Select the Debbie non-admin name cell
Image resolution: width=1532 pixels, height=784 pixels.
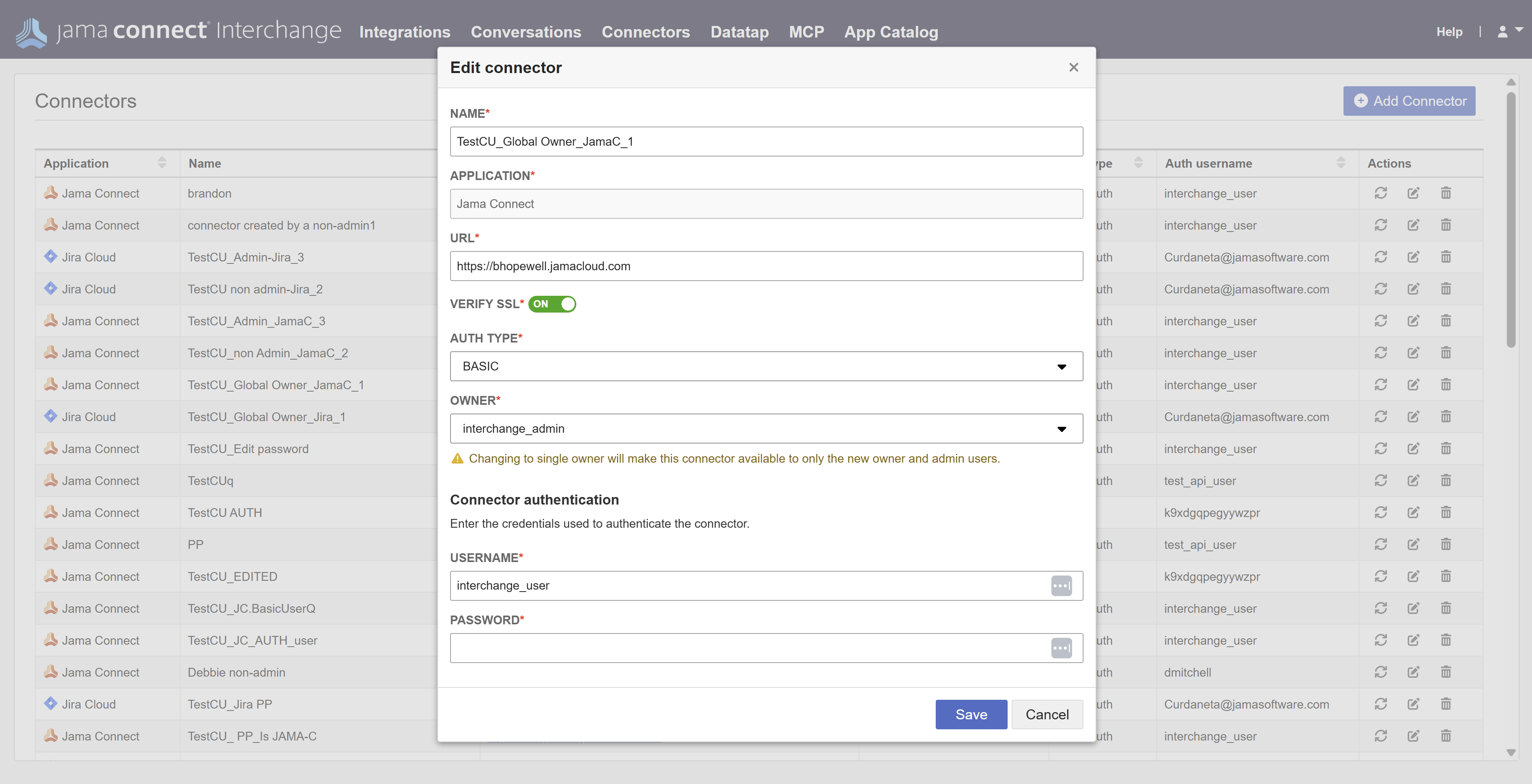point(236,672)
